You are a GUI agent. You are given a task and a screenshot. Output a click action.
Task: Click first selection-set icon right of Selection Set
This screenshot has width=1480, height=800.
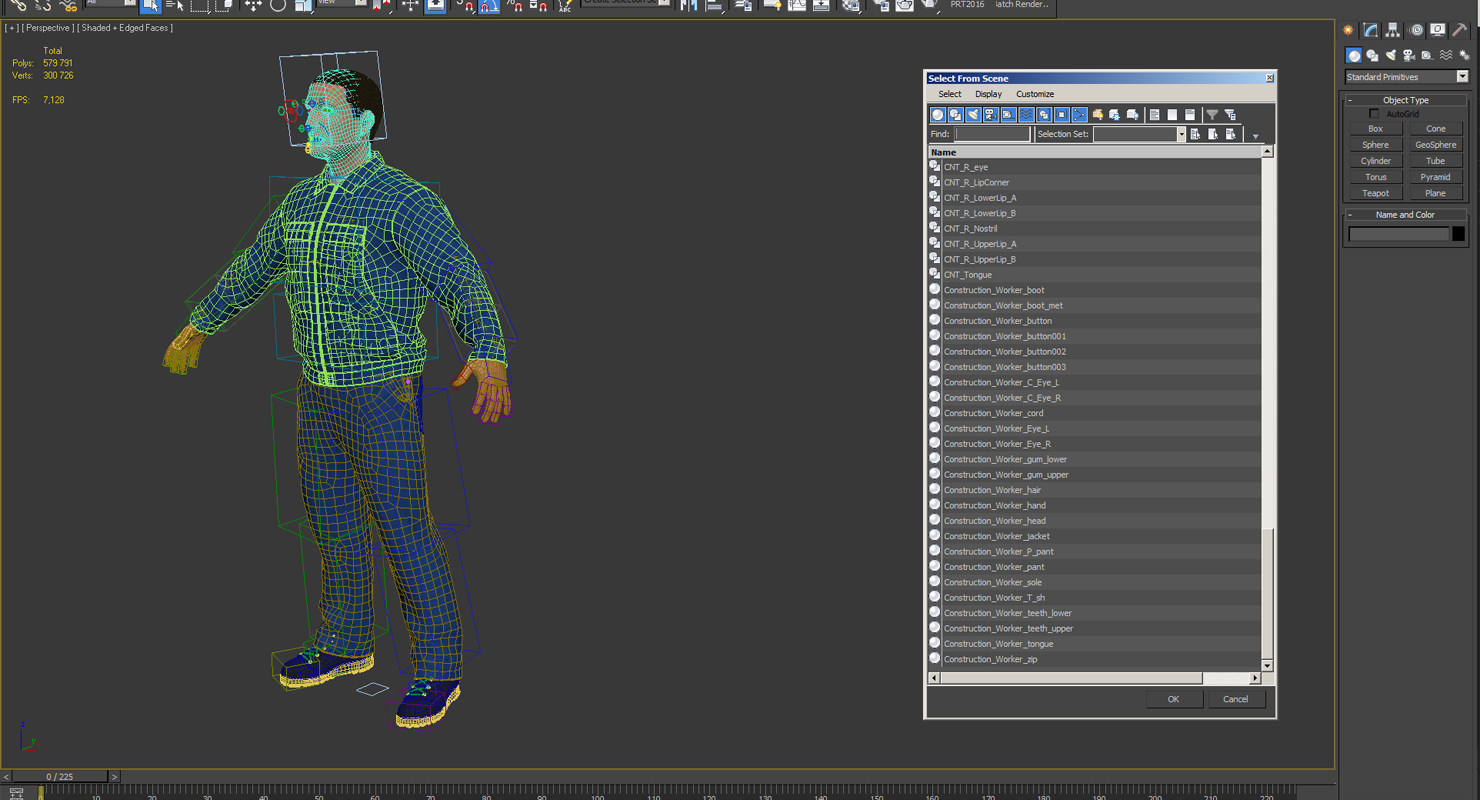(x=1195, y=134)
